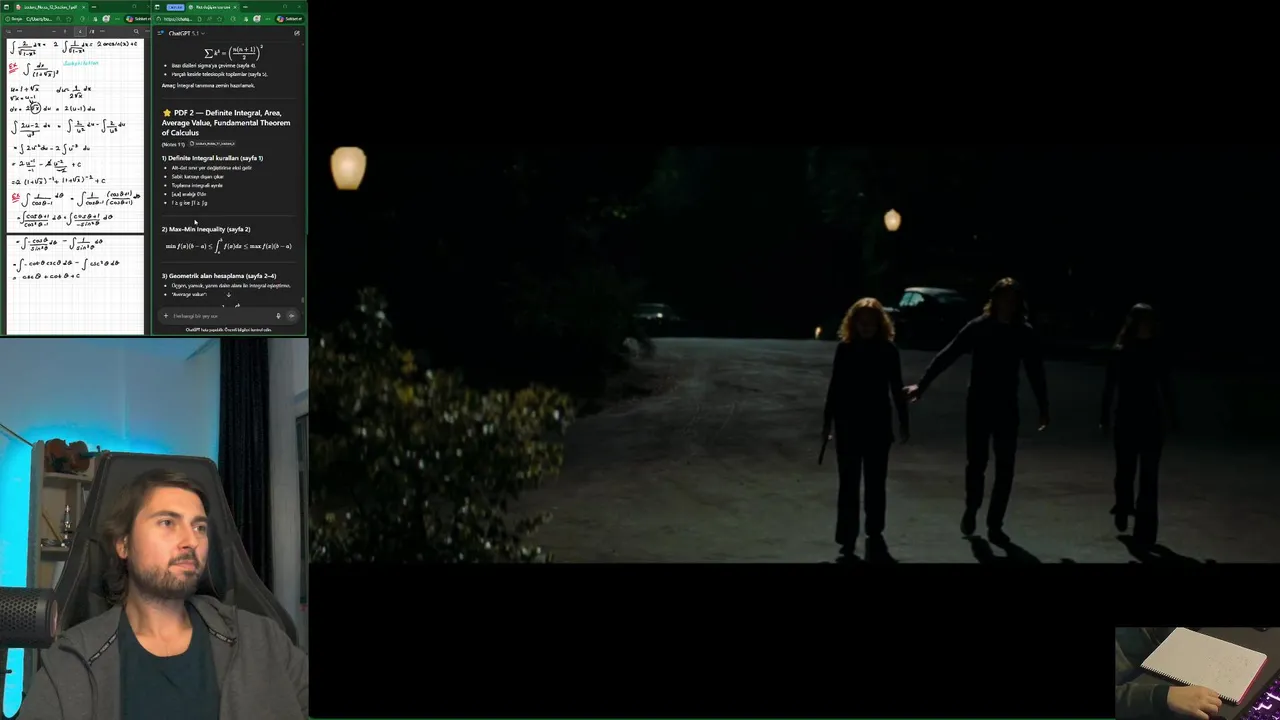Open a new tab in right browser window

pos(245,7)
